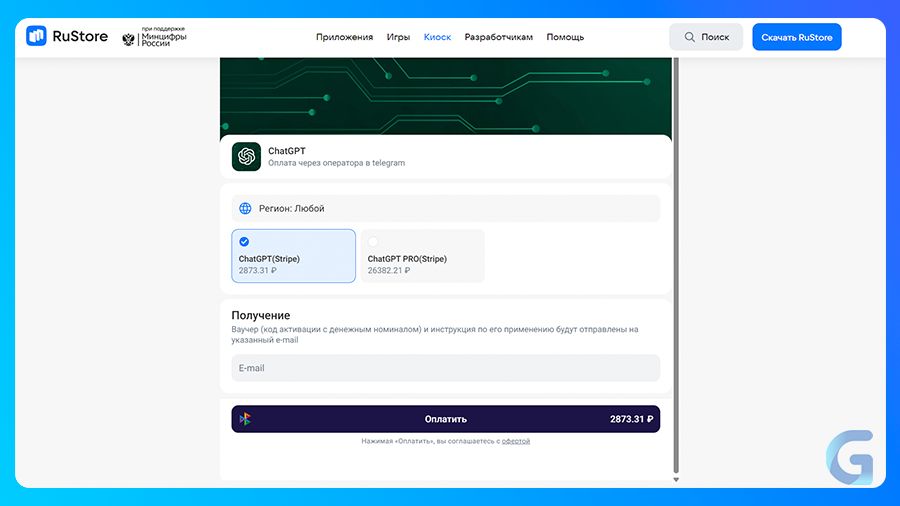Click the Оплатить payment button

(x=445, y=419)
